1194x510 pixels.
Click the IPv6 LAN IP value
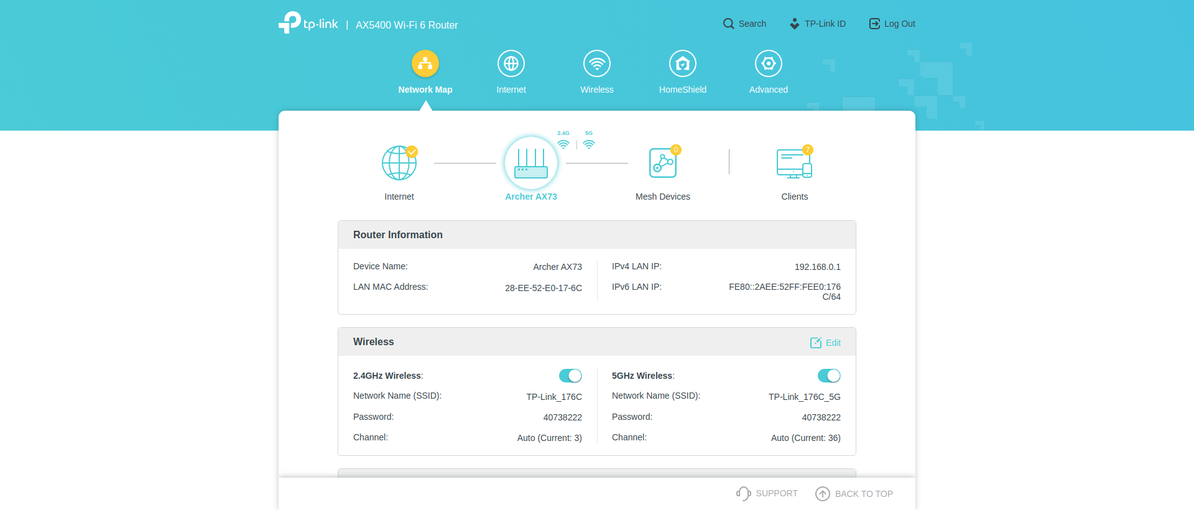(x=785, y=292)
